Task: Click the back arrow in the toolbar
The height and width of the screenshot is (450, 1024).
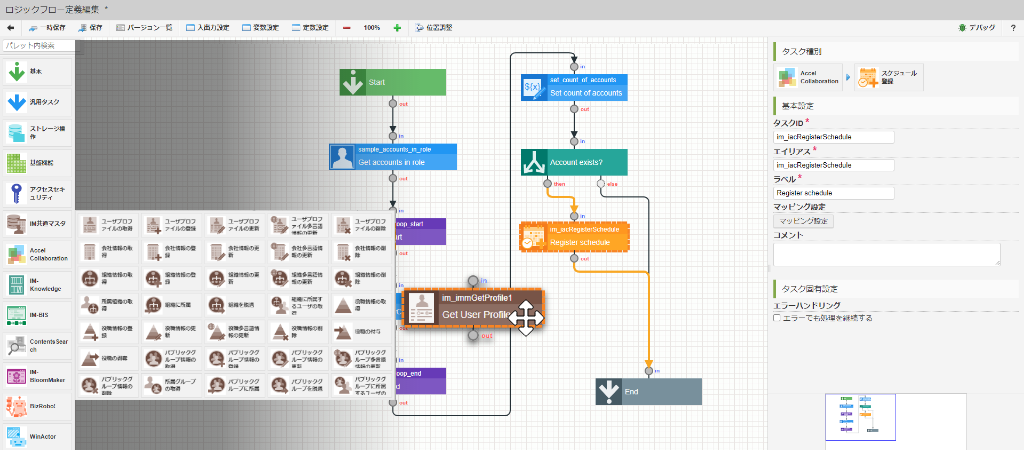Action: (x=10, y=28)
